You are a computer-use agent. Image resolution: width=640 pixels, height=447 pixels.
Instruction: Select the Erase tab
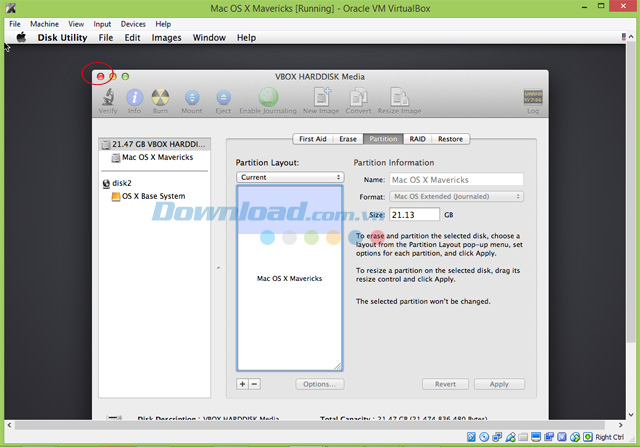(x=348, y=139)
